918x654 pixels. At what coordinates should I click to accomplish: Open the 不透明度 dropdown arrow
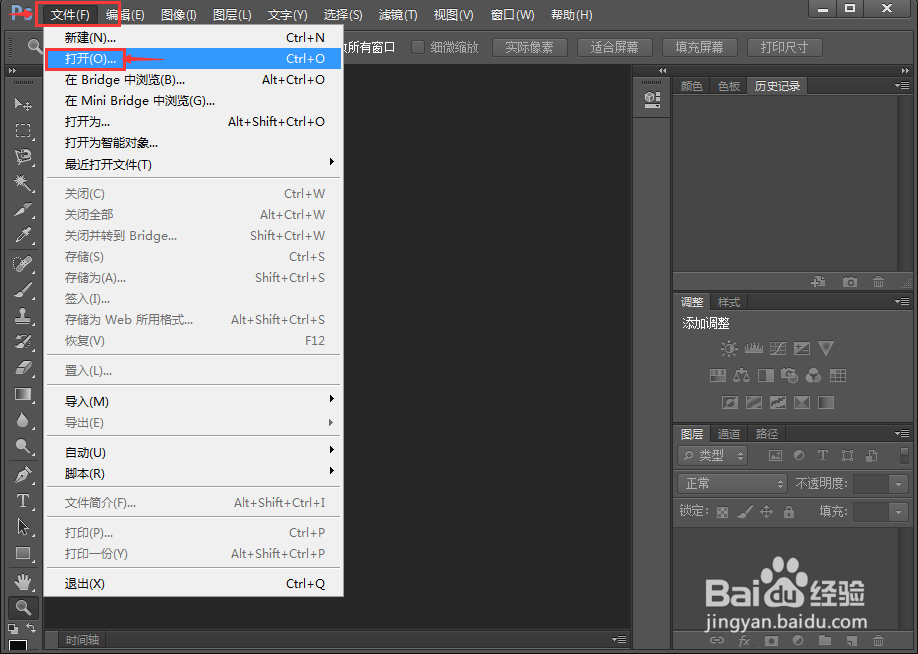[x=899, y=484]
